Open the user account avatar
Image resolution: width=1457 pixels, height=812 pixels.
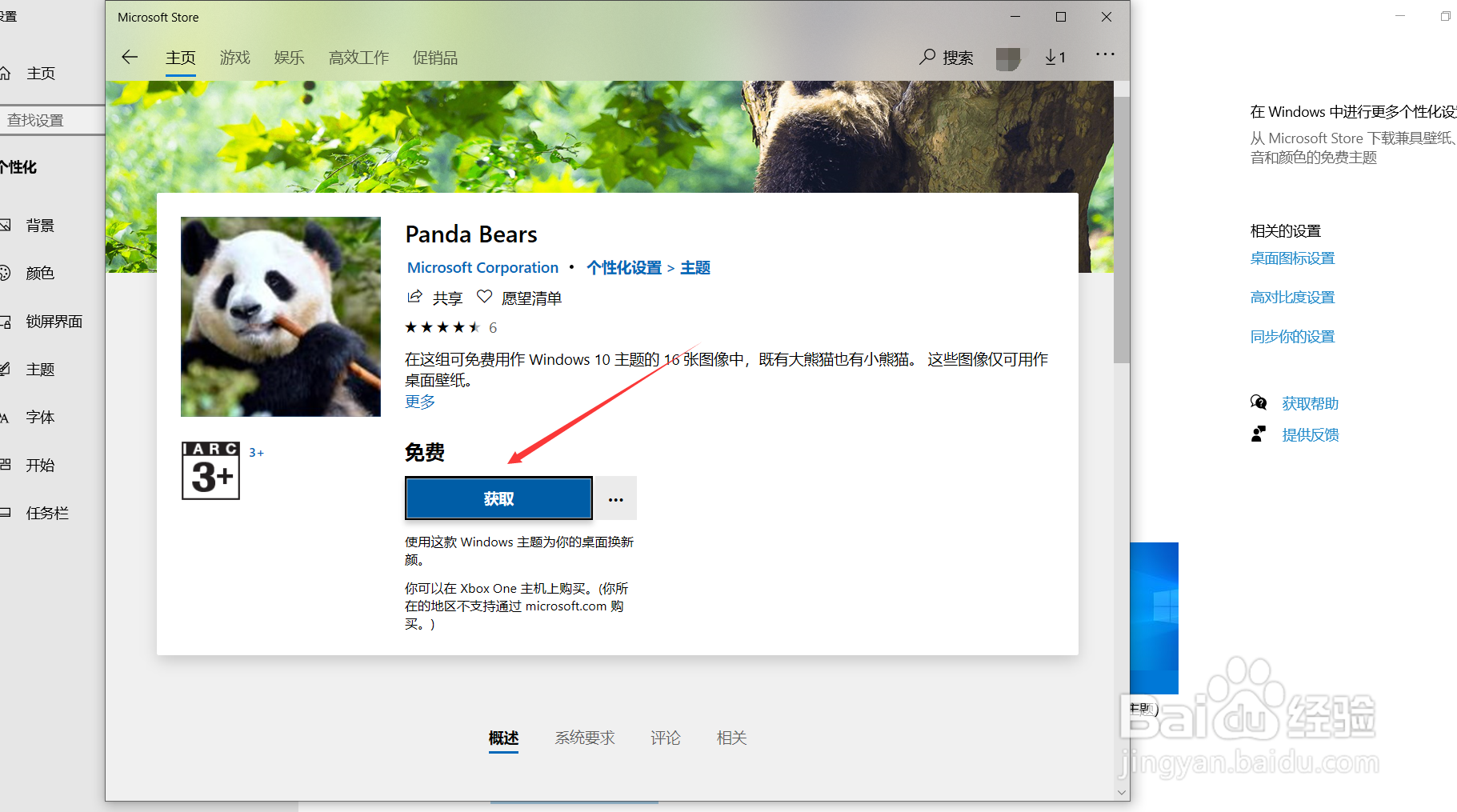(1008, 58)
